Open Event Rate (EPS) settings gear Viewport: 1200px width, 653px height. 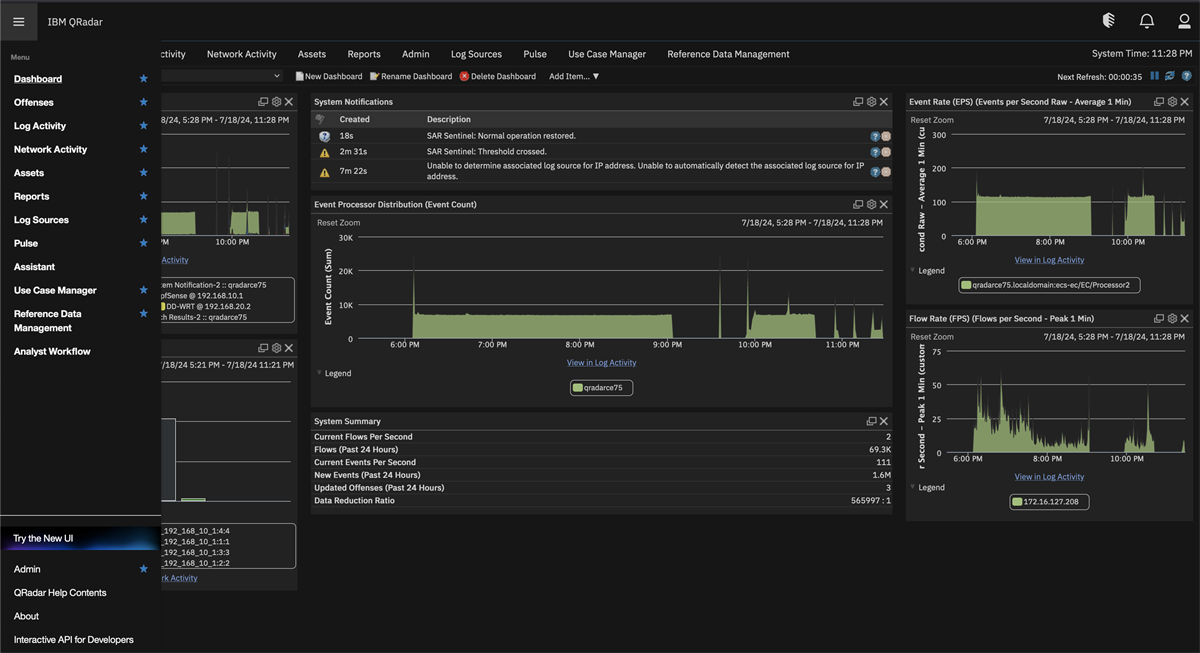tap(1172, 102)
